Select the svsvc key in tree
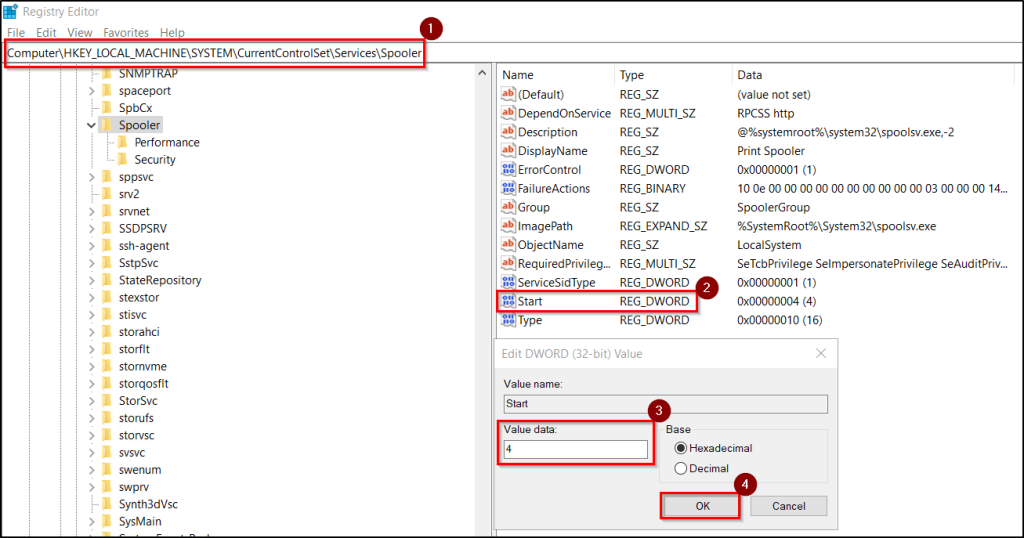The height and width of the screenshot is (538, 1024). [132, 452]
